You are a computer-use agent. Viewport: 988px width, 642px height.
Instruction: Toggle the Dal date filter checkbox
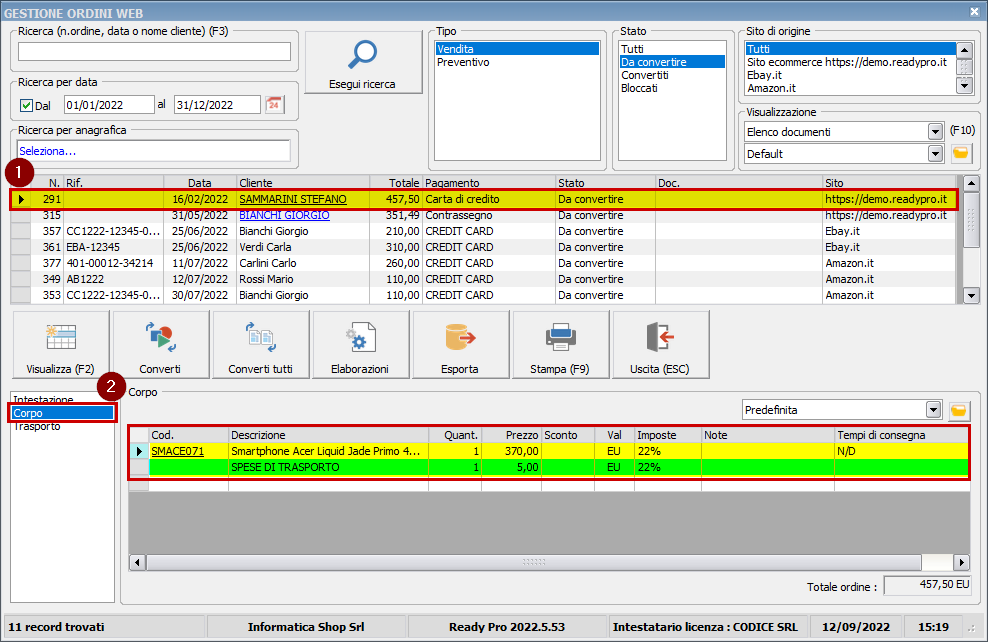pyautogui.click(x=27, y=105)
